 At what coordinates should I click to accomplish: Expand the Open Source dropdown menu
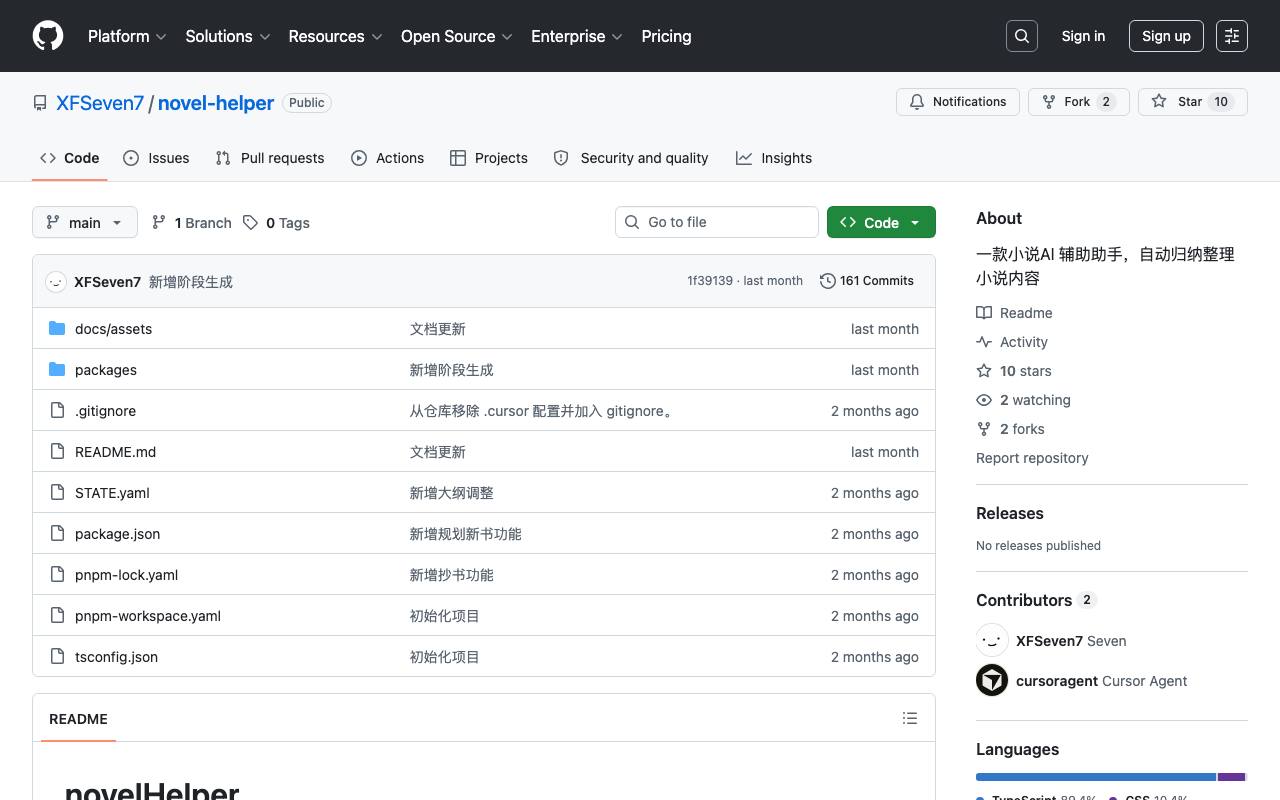[457, 36]
